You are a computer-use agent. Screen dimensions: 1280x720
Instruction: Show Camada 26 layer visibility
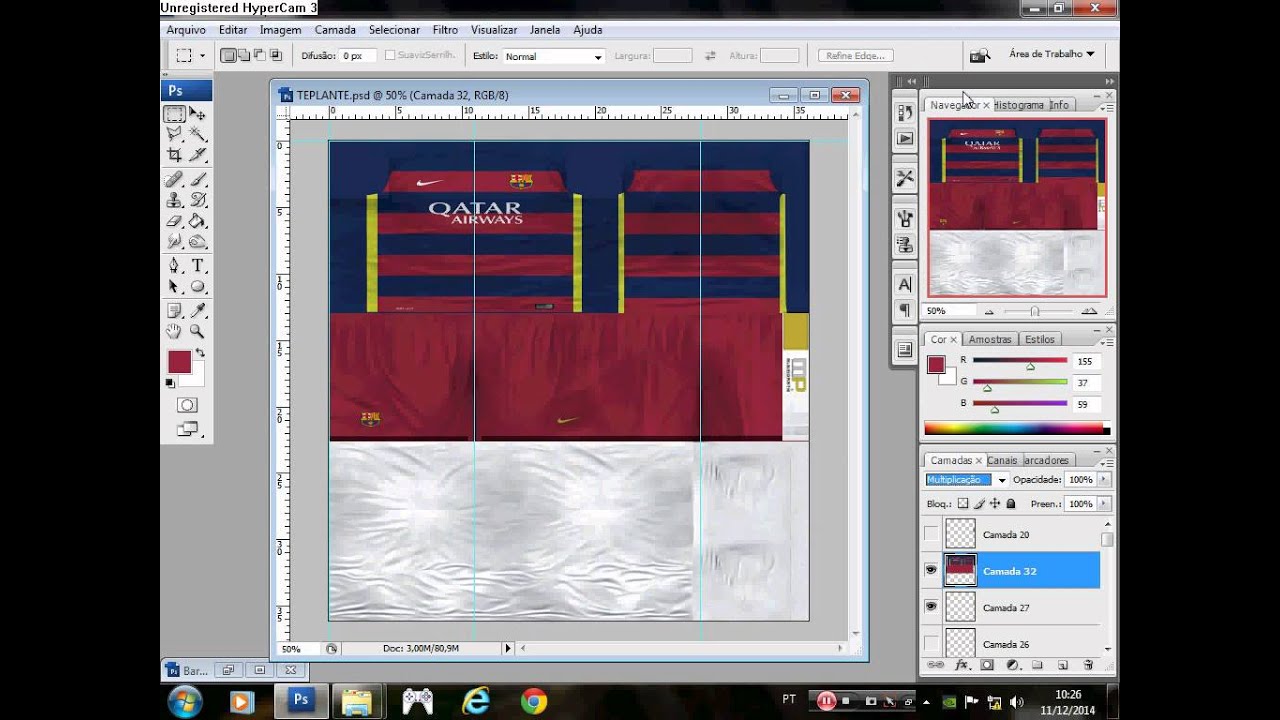tap(931, 643)
